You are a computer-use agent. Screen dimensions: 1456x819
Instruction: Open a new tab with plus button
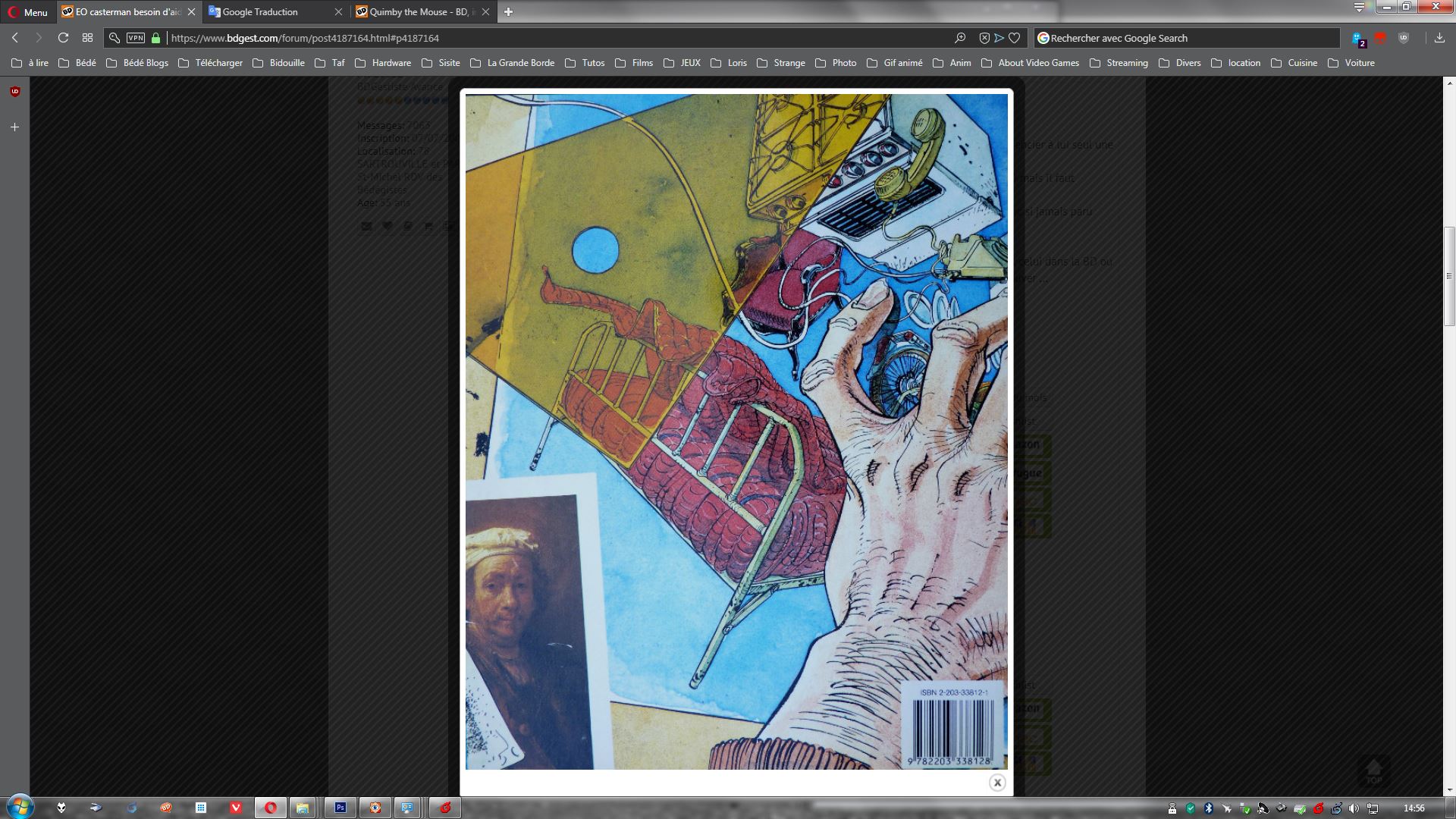pos(508,12)
